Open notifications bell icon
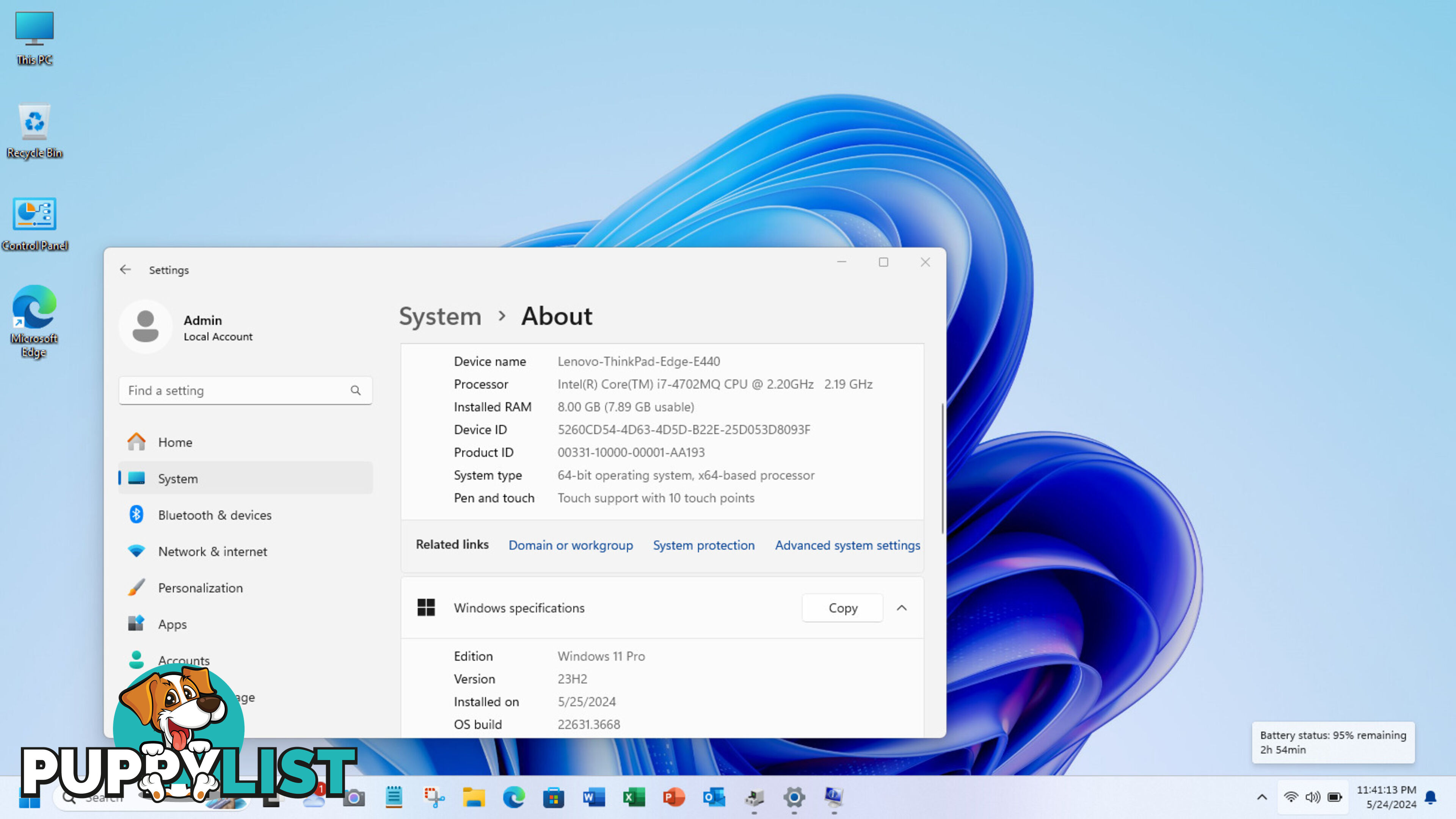 tap(1431, 797)
